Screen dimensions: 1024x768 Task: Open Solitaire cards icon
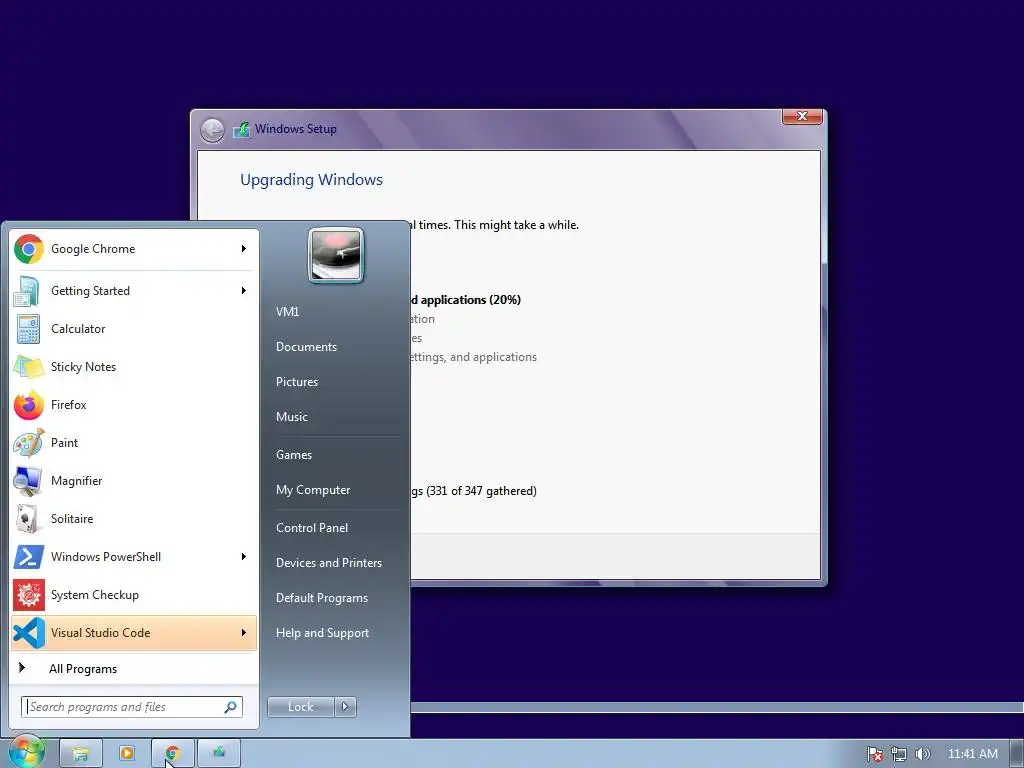tap(27, 519)
